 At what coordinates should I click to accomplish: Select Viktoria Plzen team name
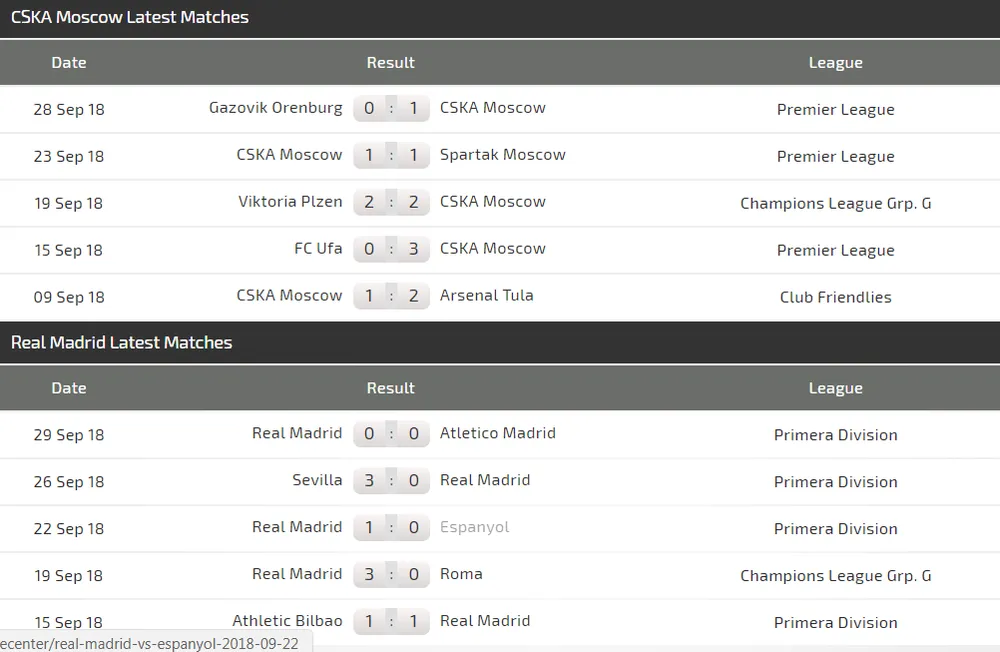[290, 202]
